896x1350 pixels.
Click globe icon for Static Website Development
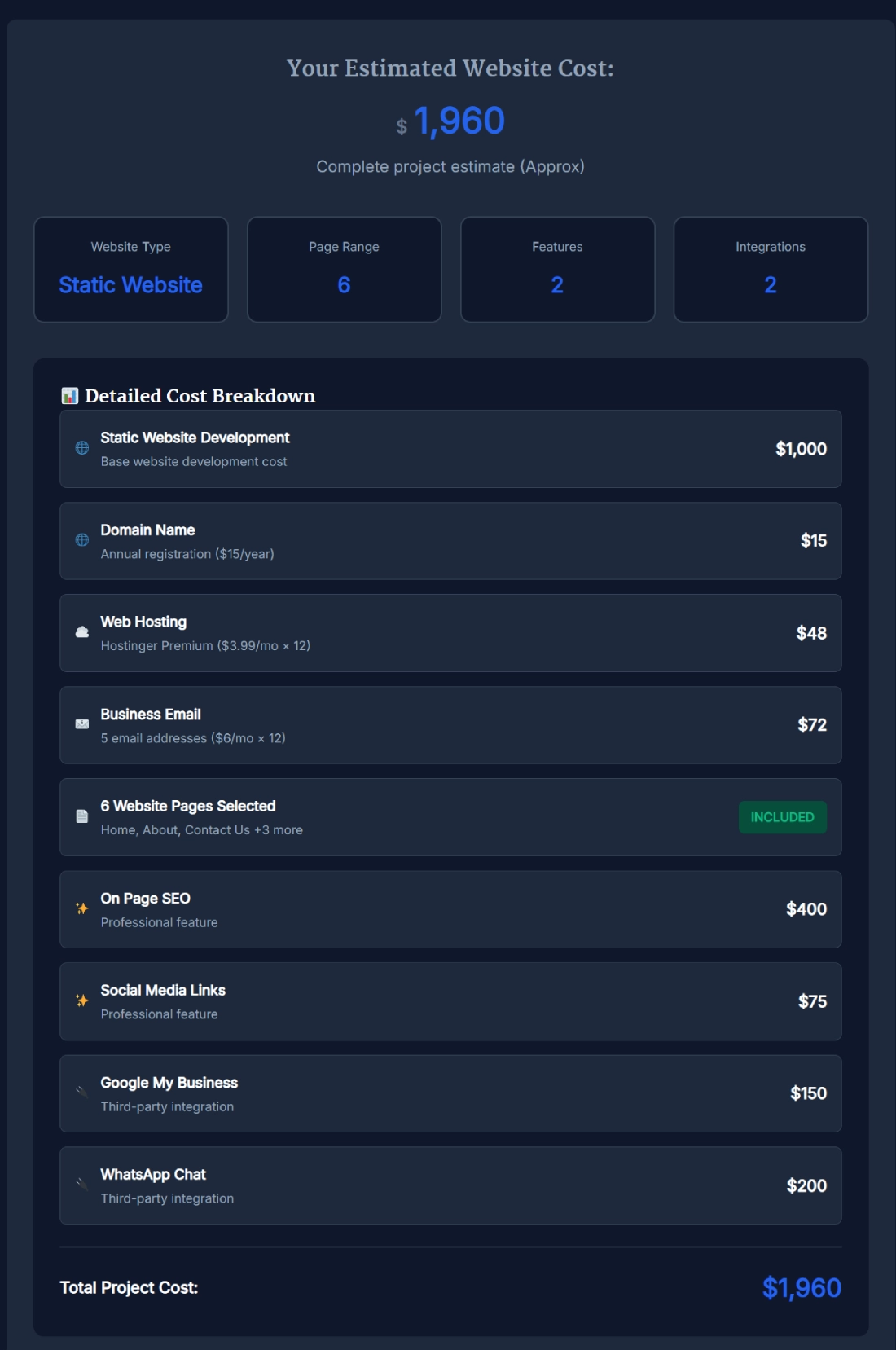tap(82, 448)
